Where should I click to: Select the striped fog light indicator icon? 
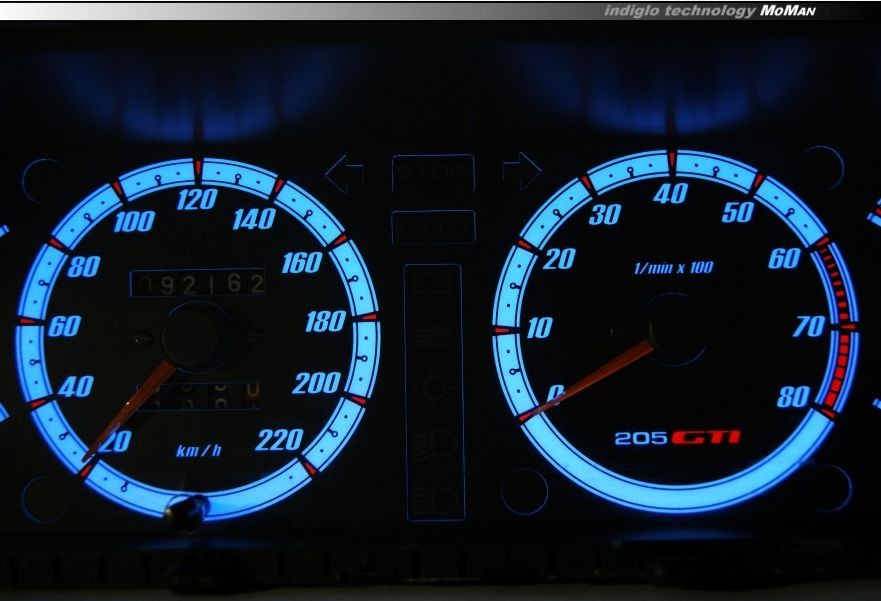click(x=432, y=335)
